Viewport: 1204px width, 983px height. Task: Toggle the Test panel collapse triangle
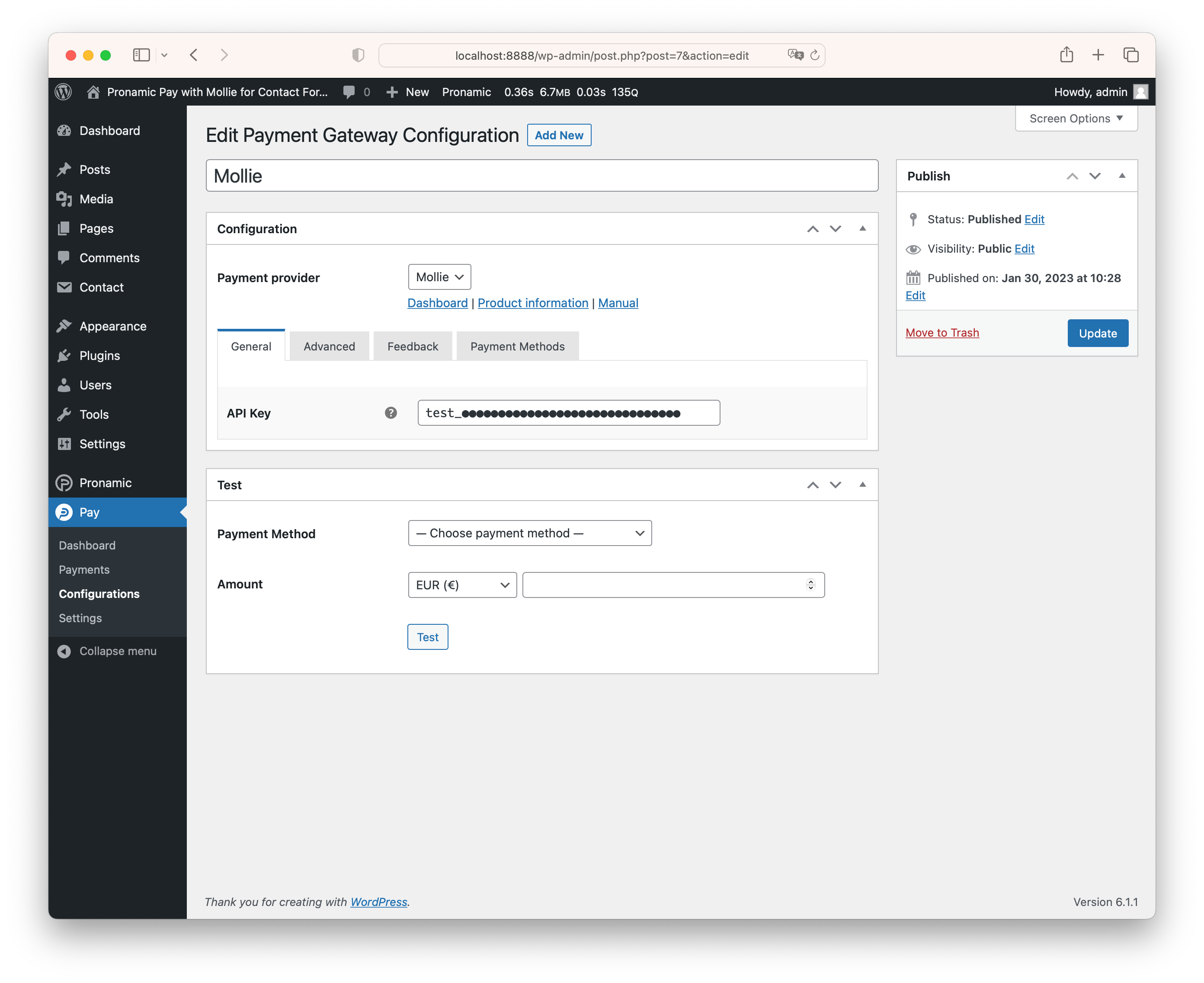point(862,485)
